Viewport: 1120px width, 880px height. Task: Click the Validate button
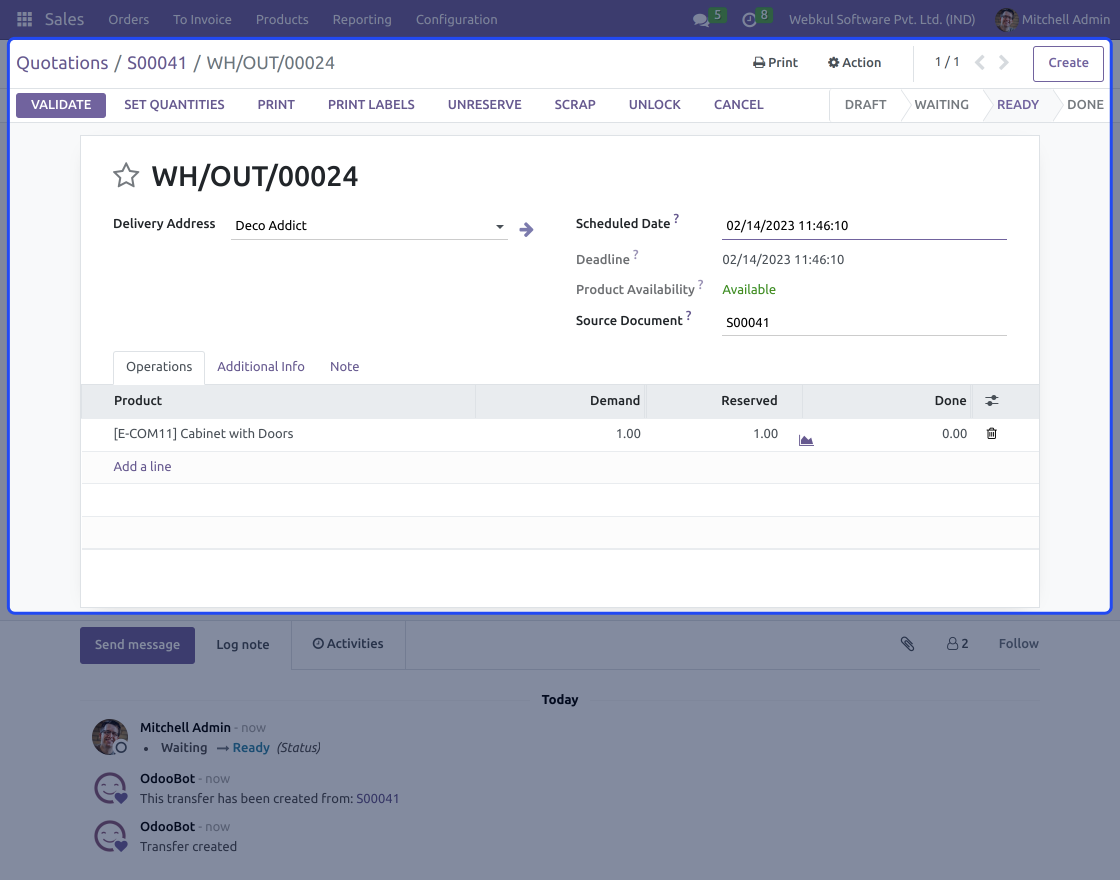(61, 105)
